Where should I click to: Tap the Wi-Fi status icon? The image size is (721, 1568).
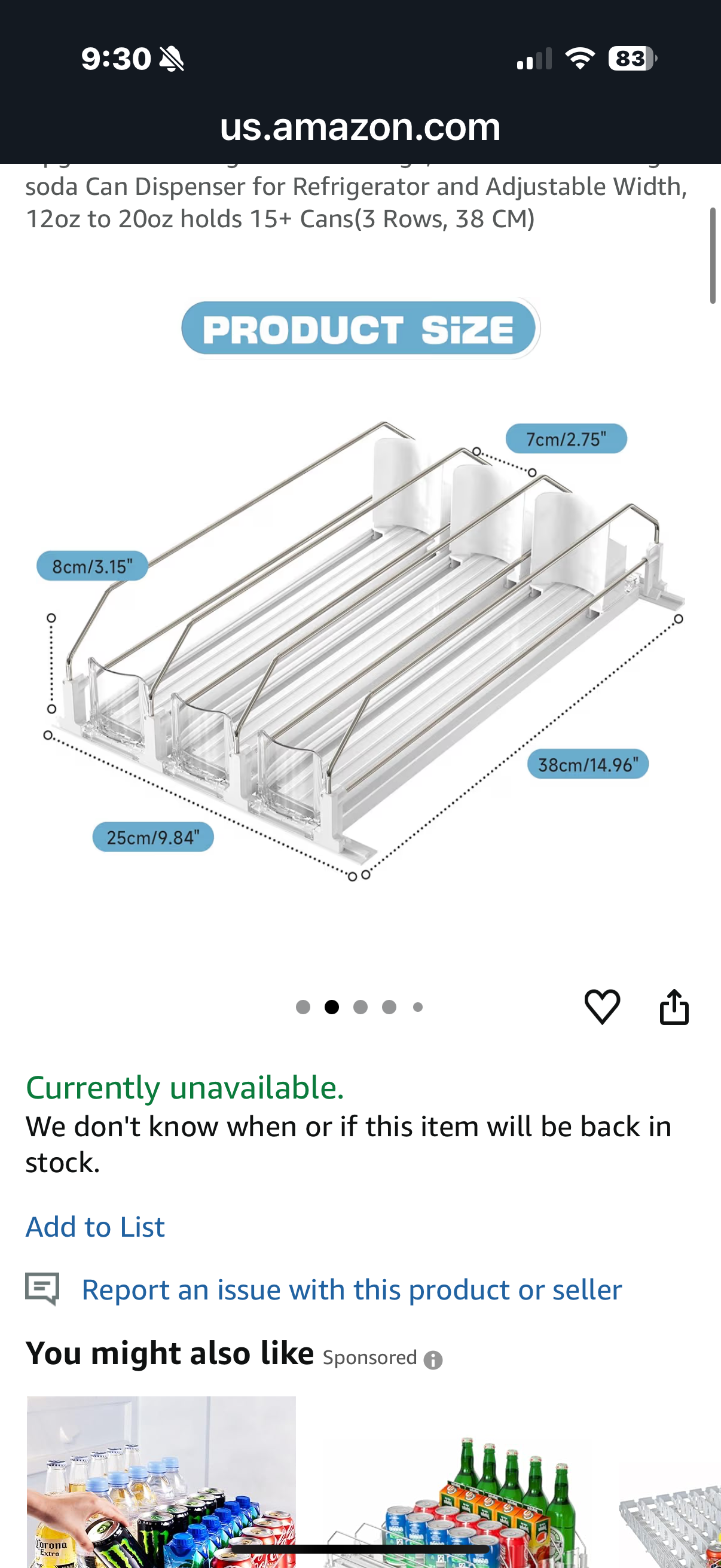pyautogui.click(x=579, y=59)
